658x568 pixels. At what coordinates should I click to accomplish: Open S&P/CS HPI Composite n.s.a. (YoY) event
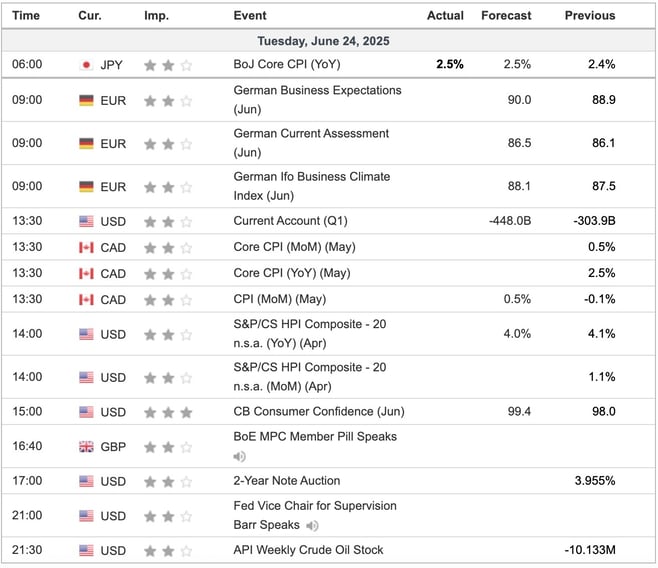tap(310, 334)
